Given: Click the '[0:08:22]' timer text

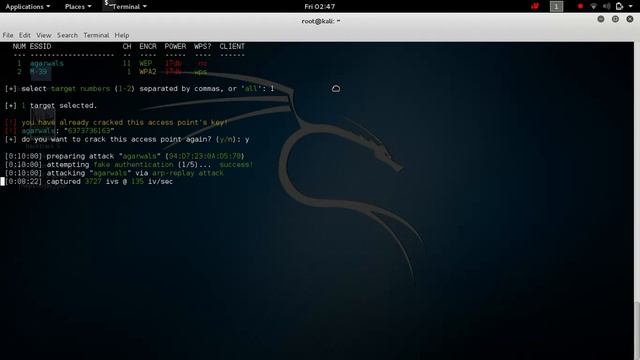Looking at the screenshot, I should coord(23,182).
